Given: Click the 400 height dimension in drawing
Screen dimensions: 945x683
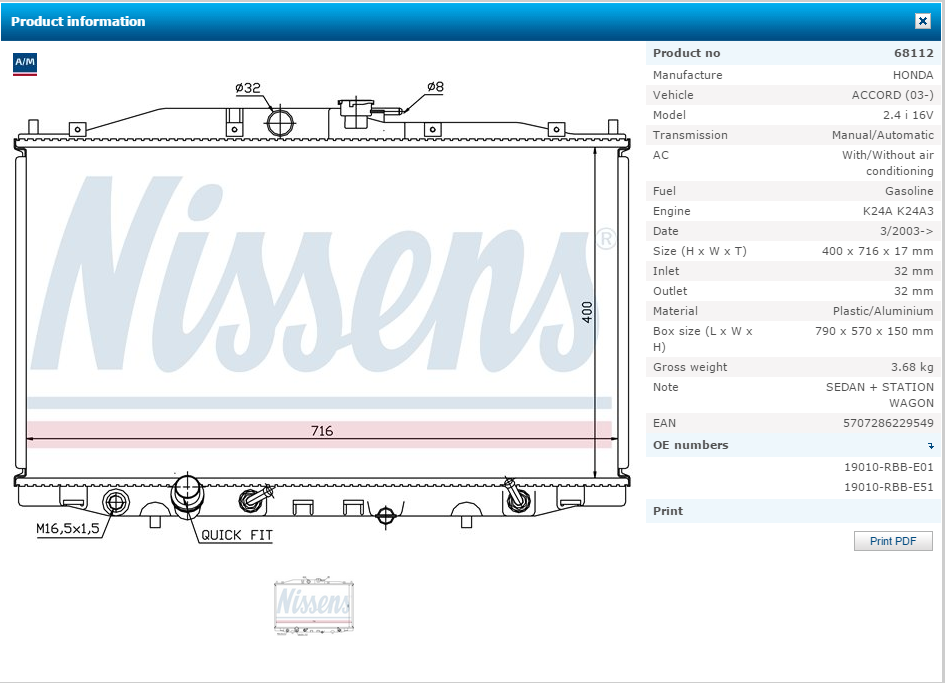Looking at the screenshot, I should click(x=587, y=312).
